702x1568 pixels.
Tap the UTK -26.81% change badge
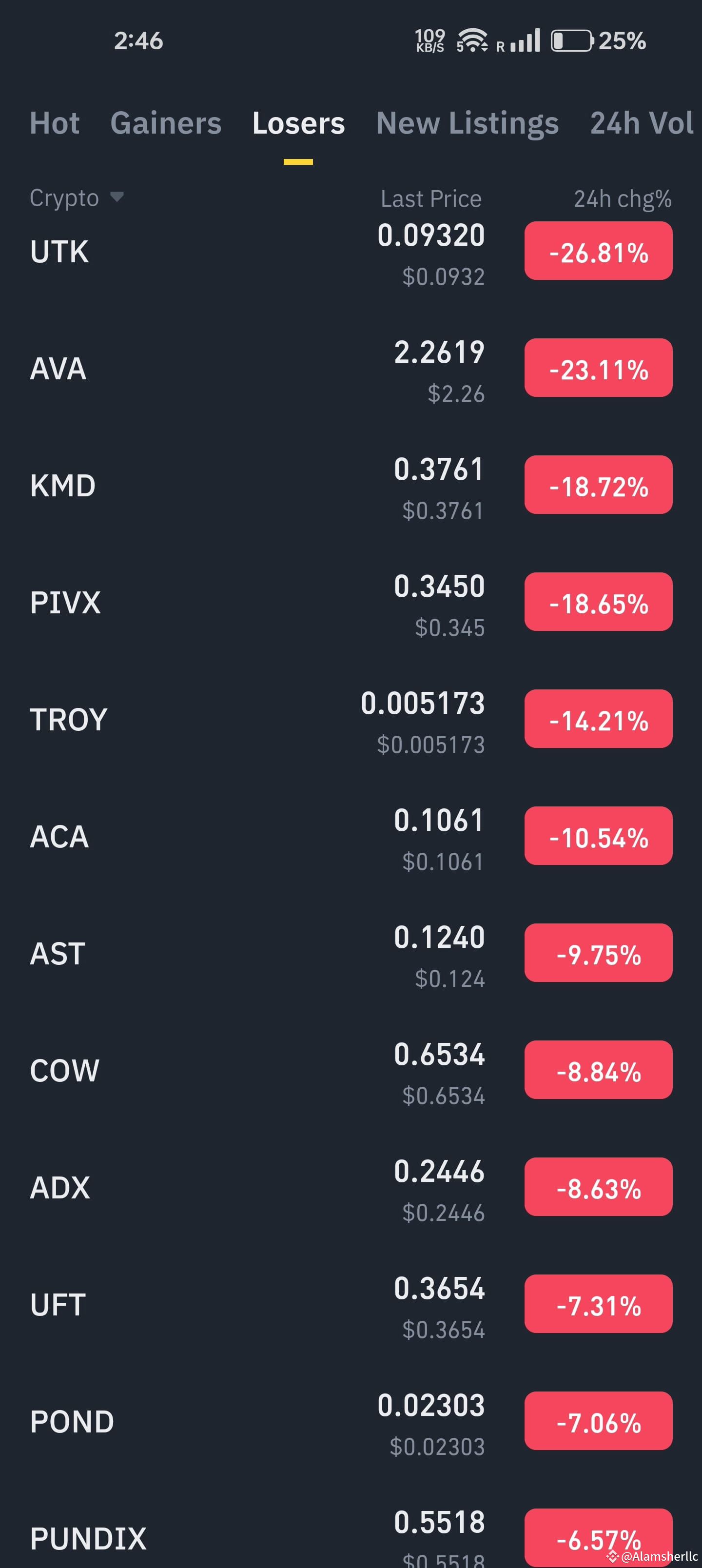tap(599, 252)
